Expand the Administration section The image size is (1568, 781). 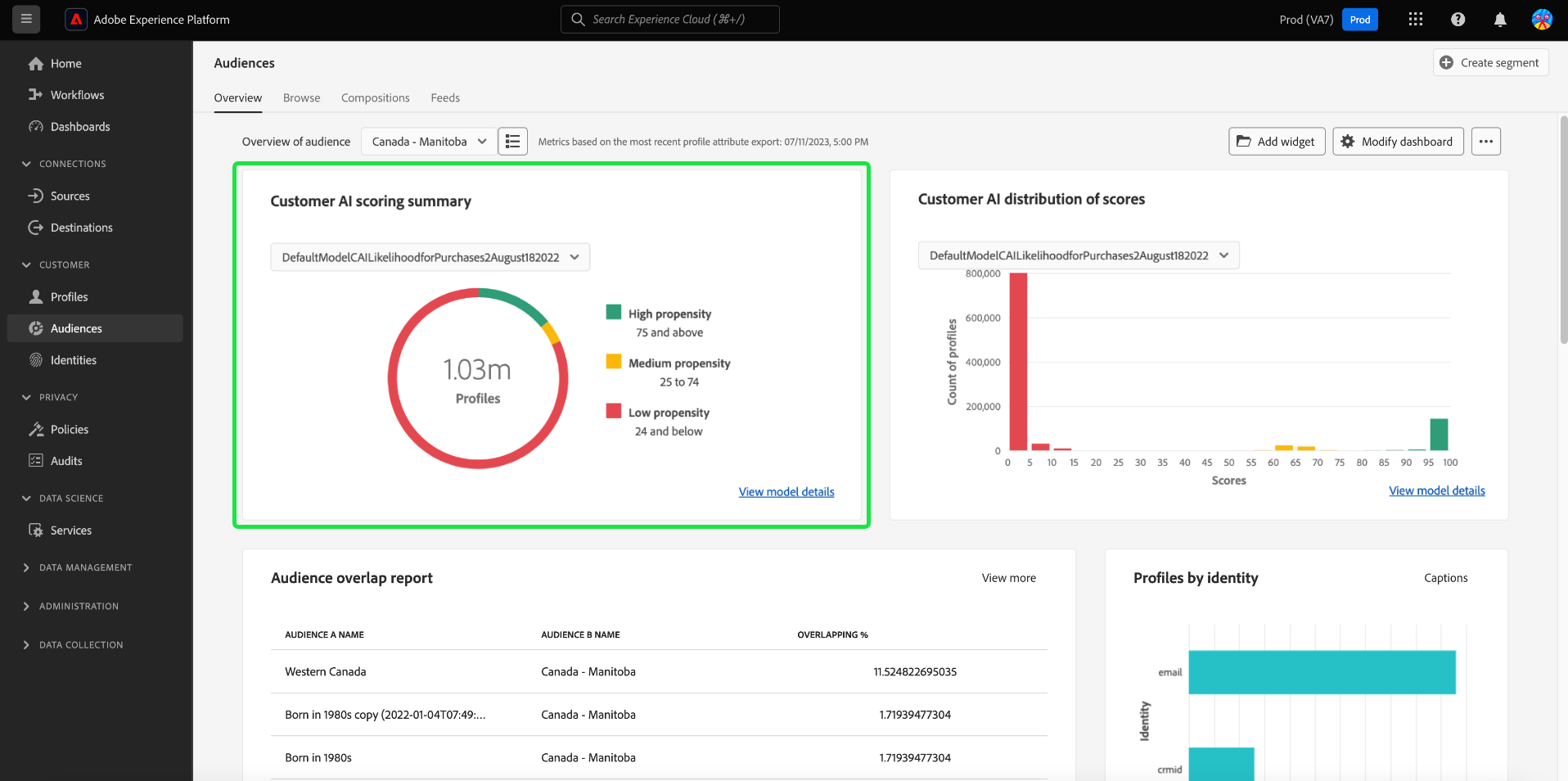(x=26, y=607)
